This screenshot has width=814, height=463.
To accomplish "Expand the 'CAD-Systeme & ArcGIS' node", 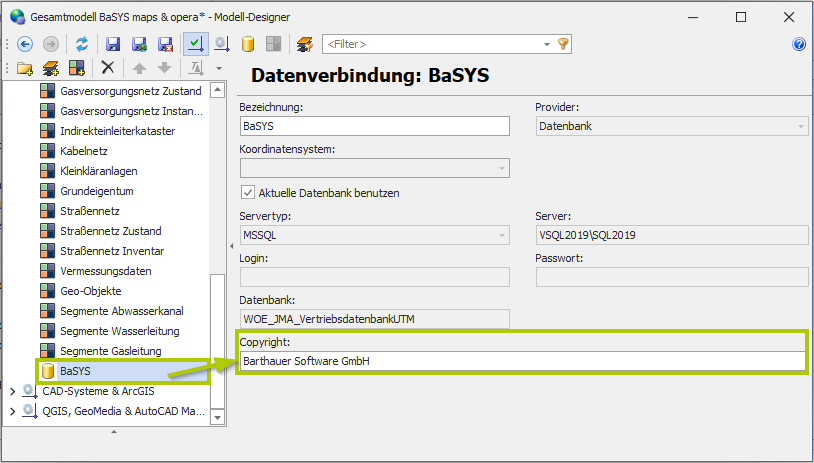I will [x=12, y=391].
